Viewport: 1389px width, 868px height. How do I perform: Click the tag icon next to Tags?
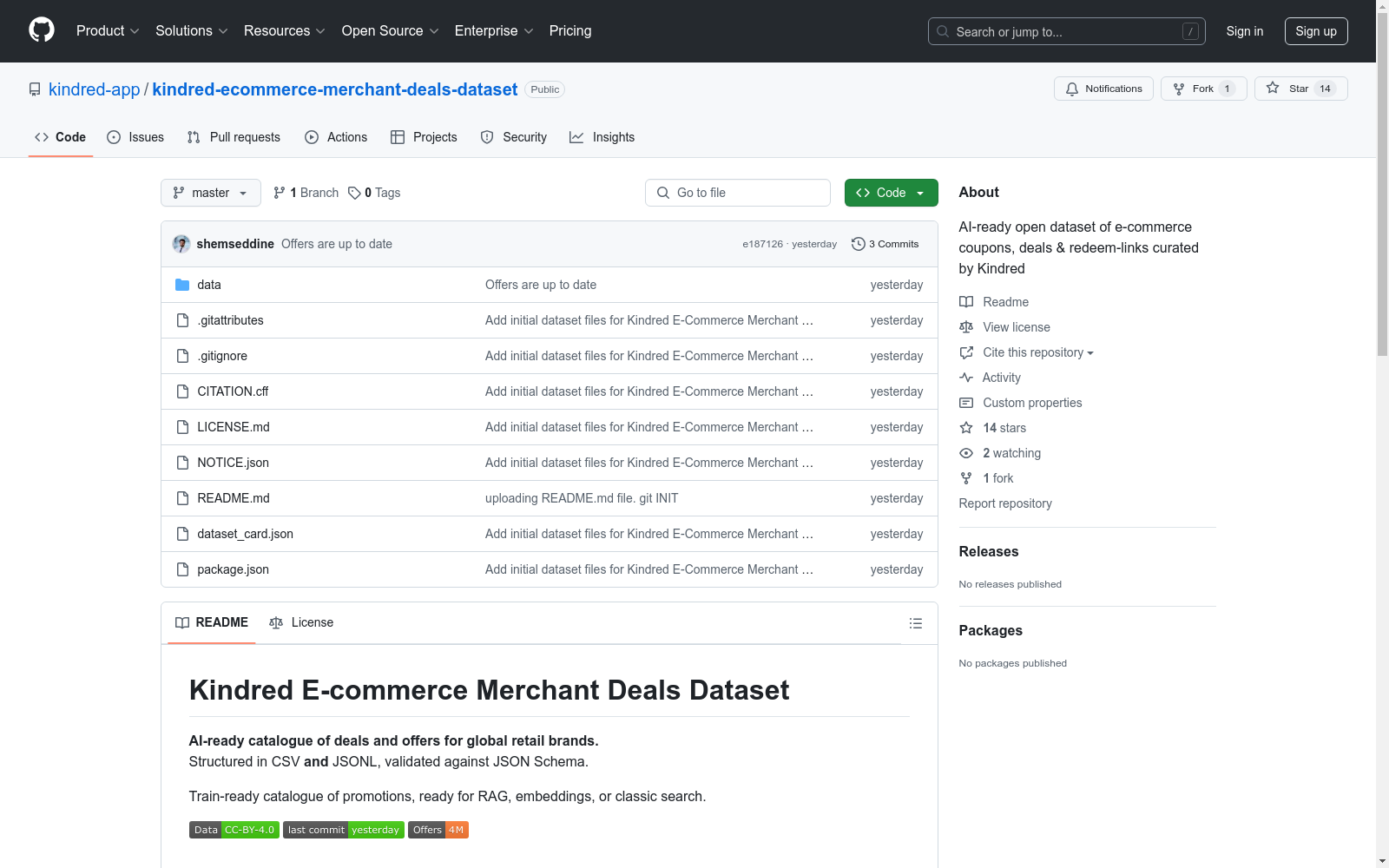(354, 193)
